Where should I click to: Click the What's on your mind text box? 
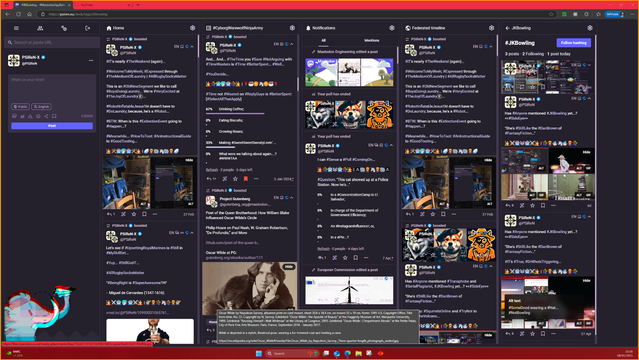[x=52, y=88]
